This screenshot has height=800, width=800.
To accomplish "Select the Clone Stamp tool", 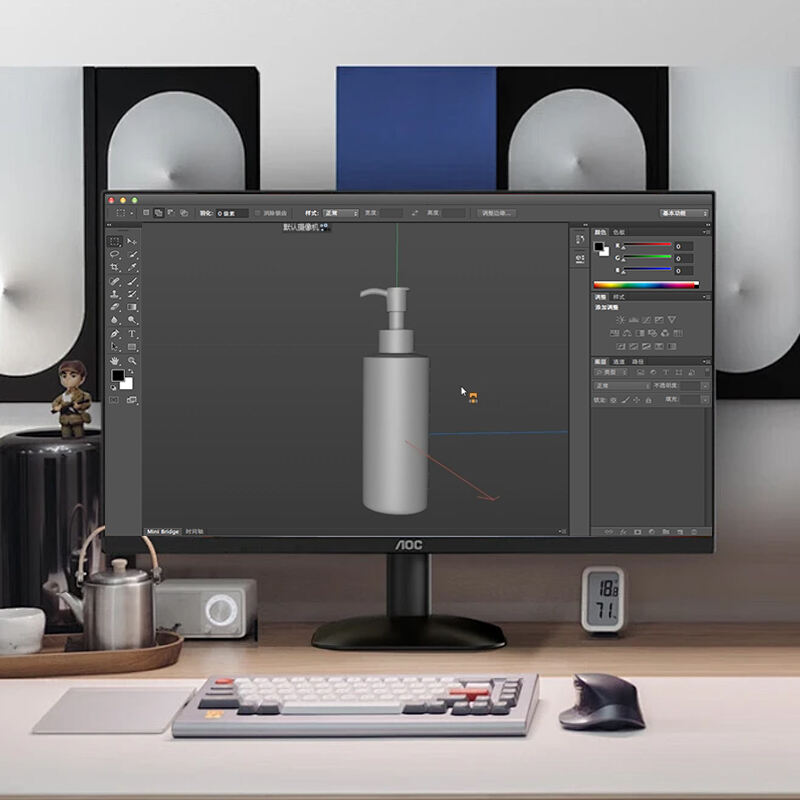I will [114, 294].
